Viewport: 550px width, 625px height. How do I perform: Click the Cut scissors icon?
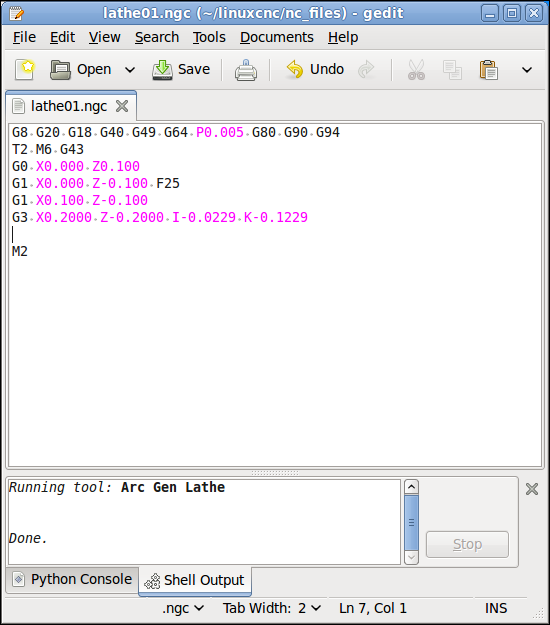click(416, 70)
